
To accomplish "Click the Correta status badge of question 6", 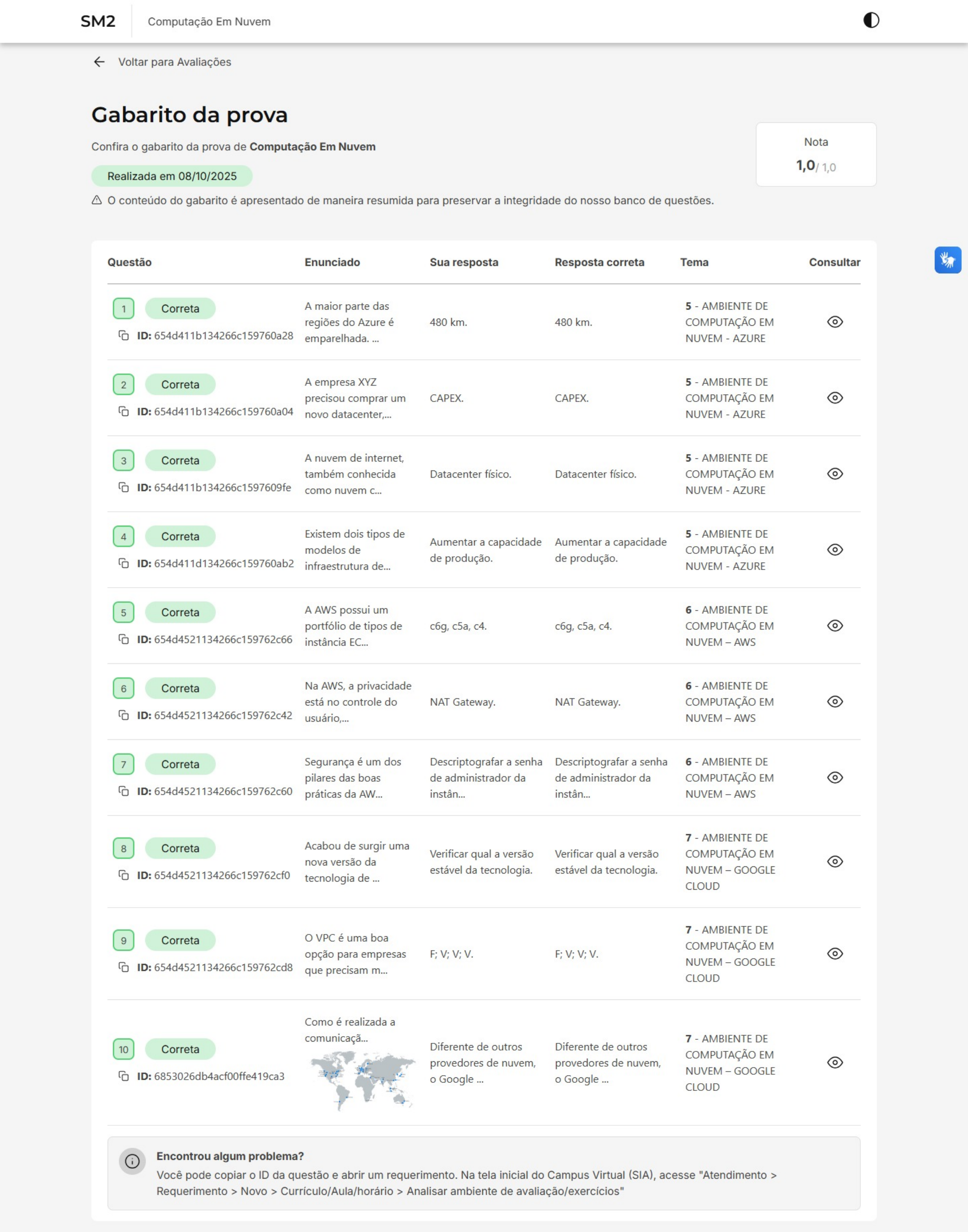I will click(x=180, y=688).
